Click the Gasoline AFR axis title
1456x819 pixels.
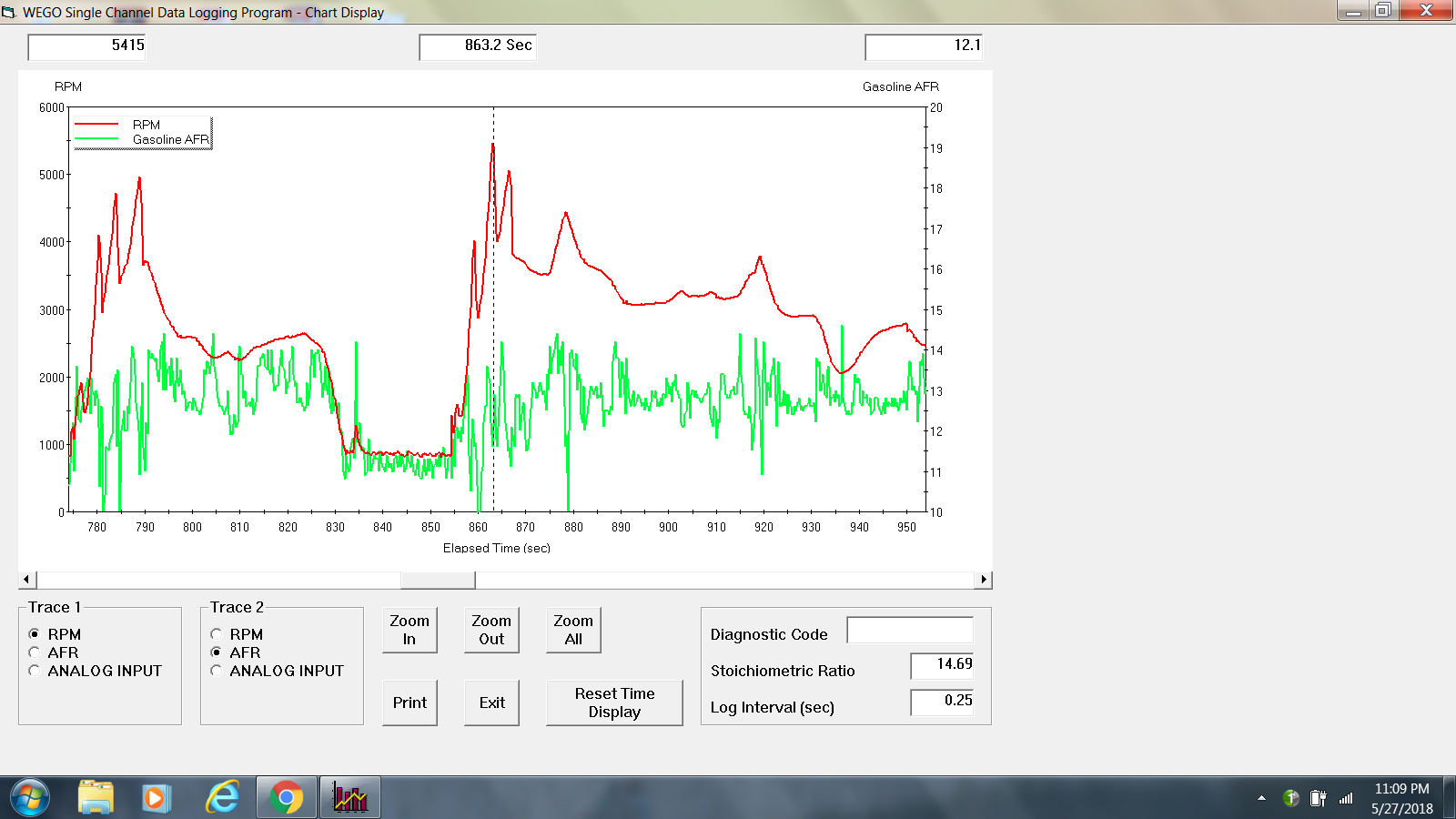tap(901, 86)
